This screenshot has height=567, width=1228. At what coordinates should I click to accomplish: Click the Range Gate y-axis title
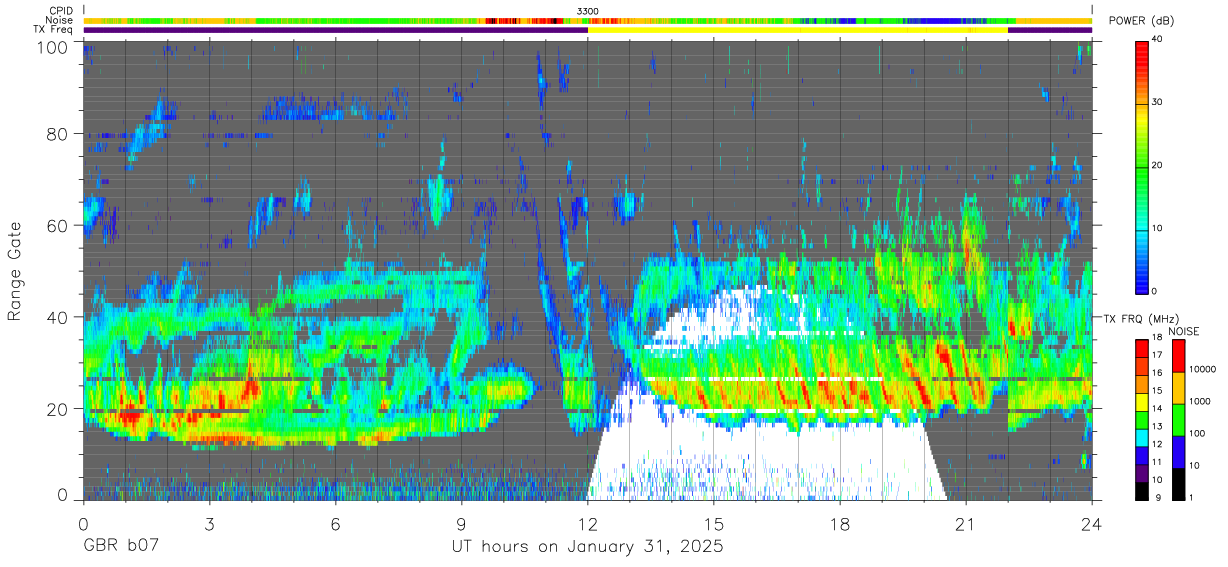click(x=15, y=273)
